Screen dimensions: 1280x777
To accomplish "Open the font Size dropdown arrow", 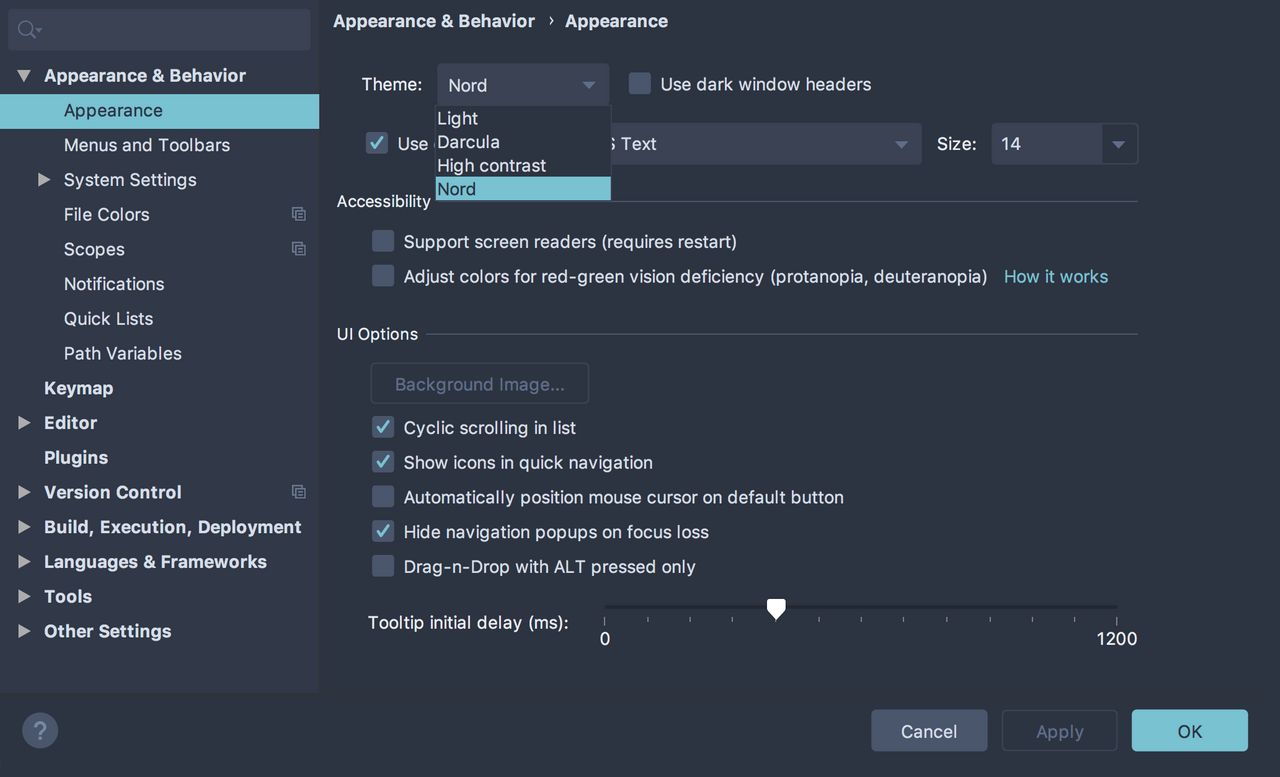I will pyautogui.click(x=1119, y=144).
